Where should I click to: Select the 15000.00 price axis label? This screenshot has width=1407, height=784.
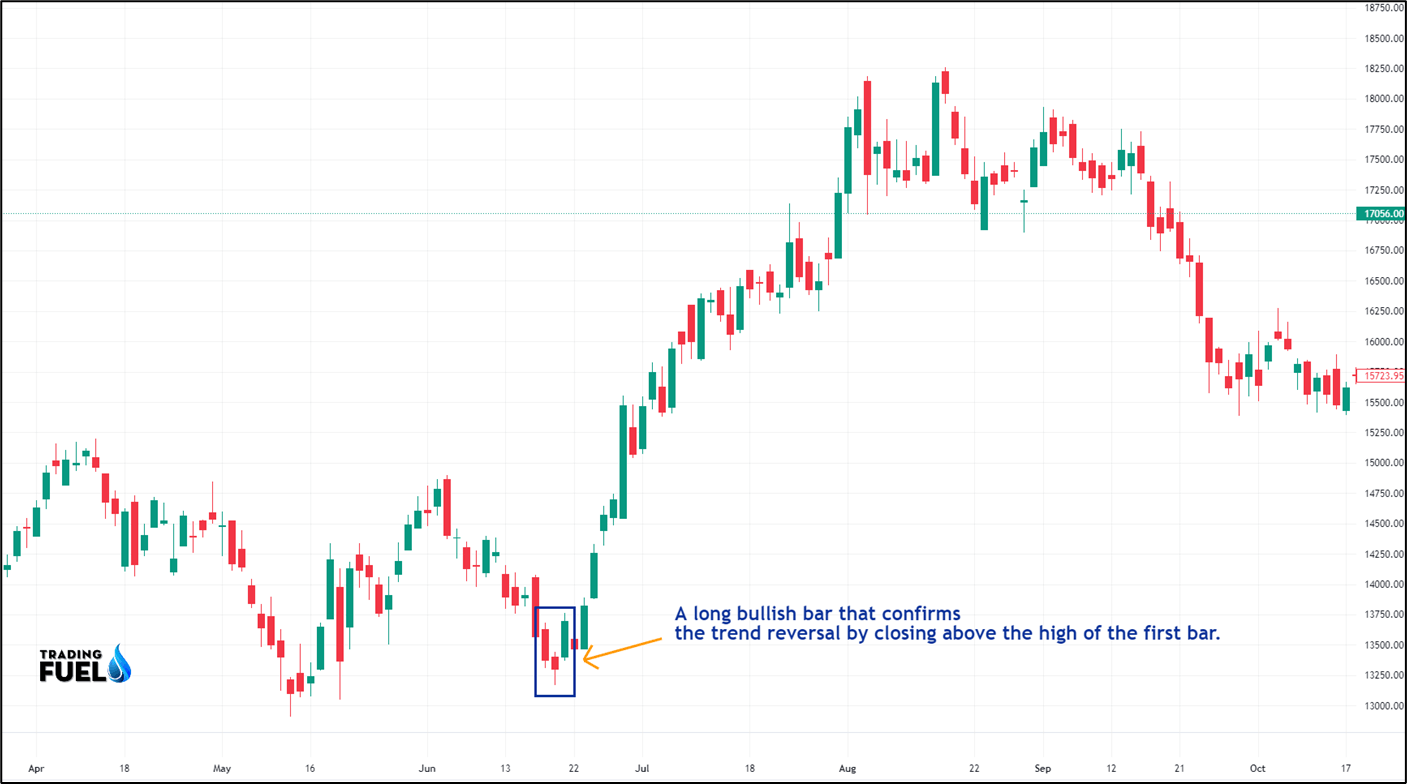[1384, 463]
